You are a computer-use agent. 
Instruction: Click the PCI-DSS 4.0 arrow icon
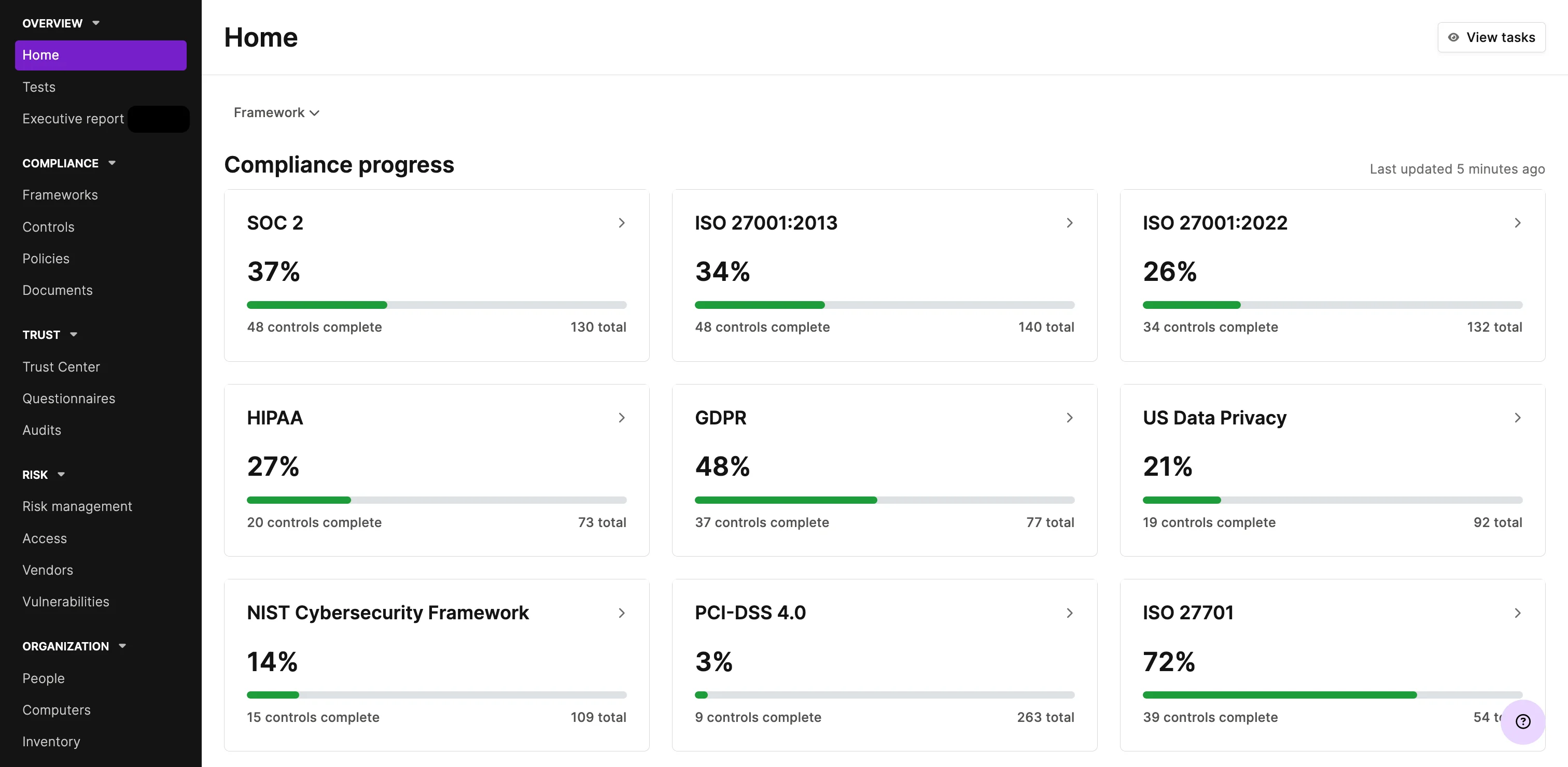click(x=1070, y=613)
